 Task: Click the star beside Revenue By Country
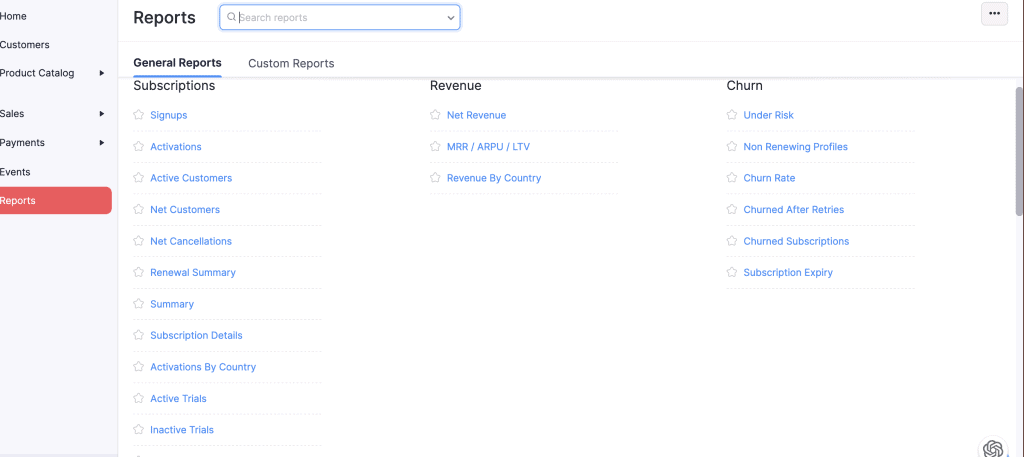click(x=435, y=178)
